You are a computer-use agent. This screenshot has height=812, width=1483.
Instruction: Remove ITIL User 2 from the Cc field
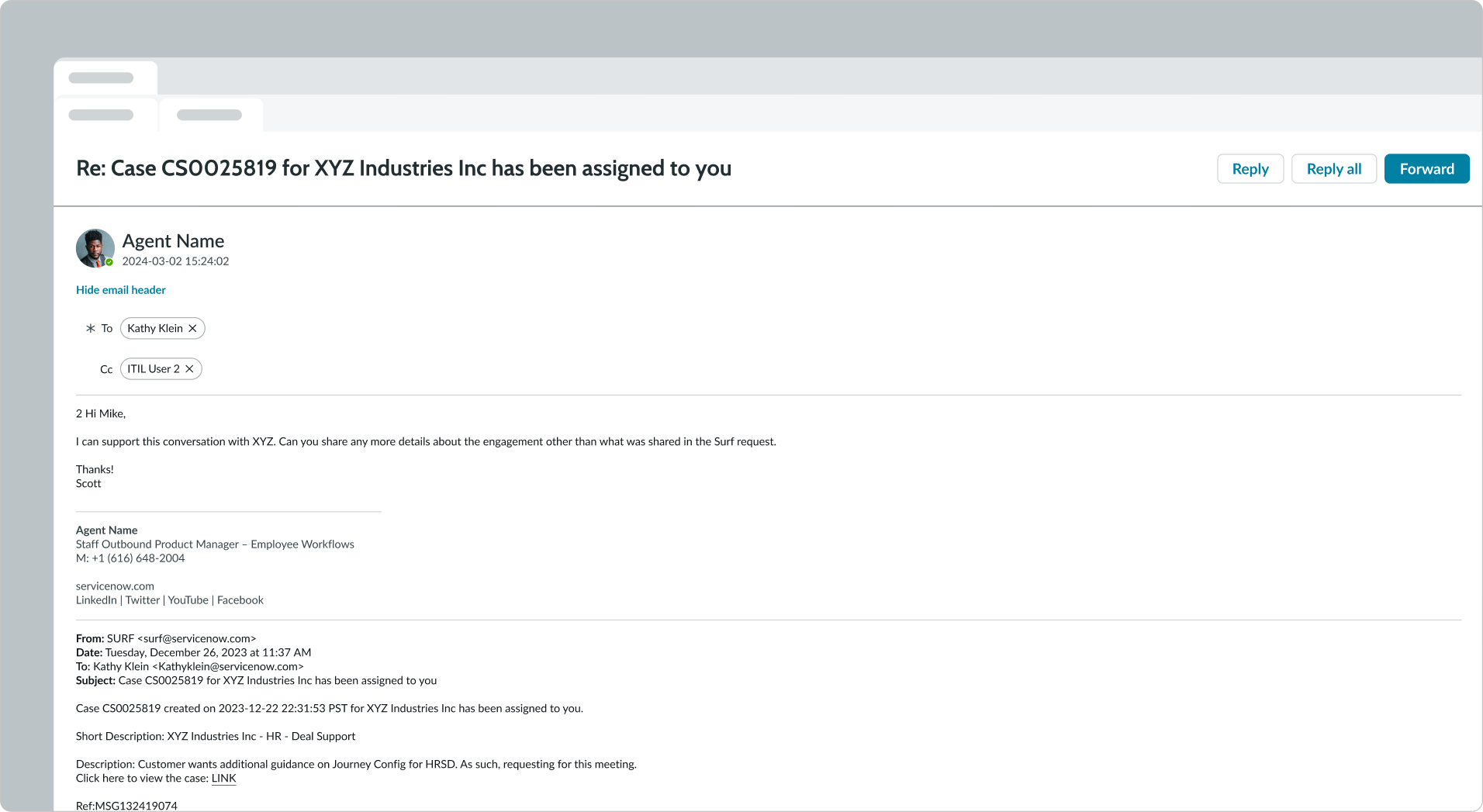(190, 368)
